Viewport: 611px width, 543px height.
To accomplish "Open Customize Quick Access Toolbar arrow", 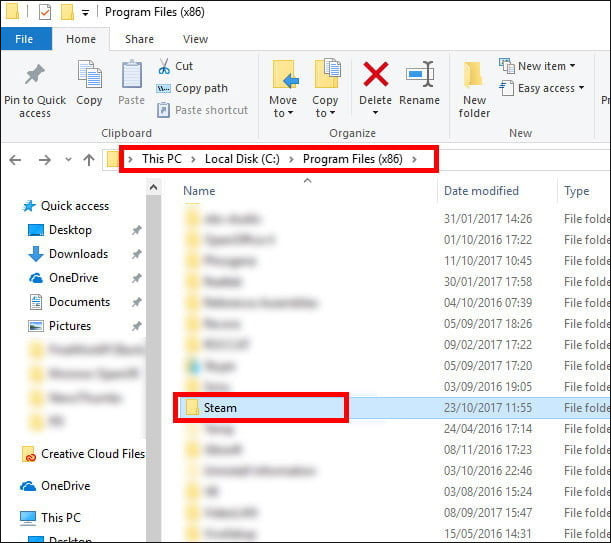I will [x=85, y=13].
